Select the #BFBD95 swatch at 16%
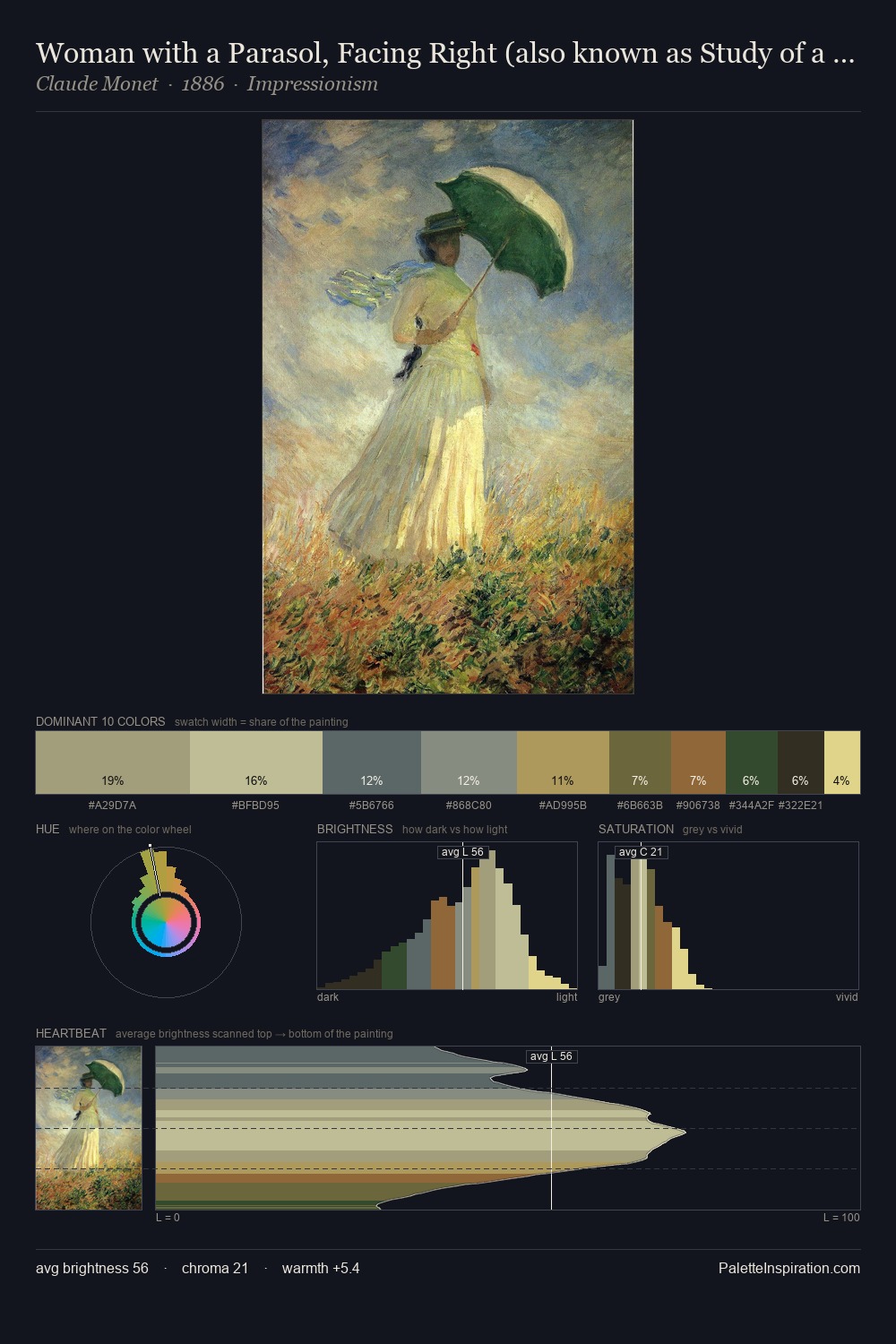This screenshot has width=896, height=1344. 256,762
